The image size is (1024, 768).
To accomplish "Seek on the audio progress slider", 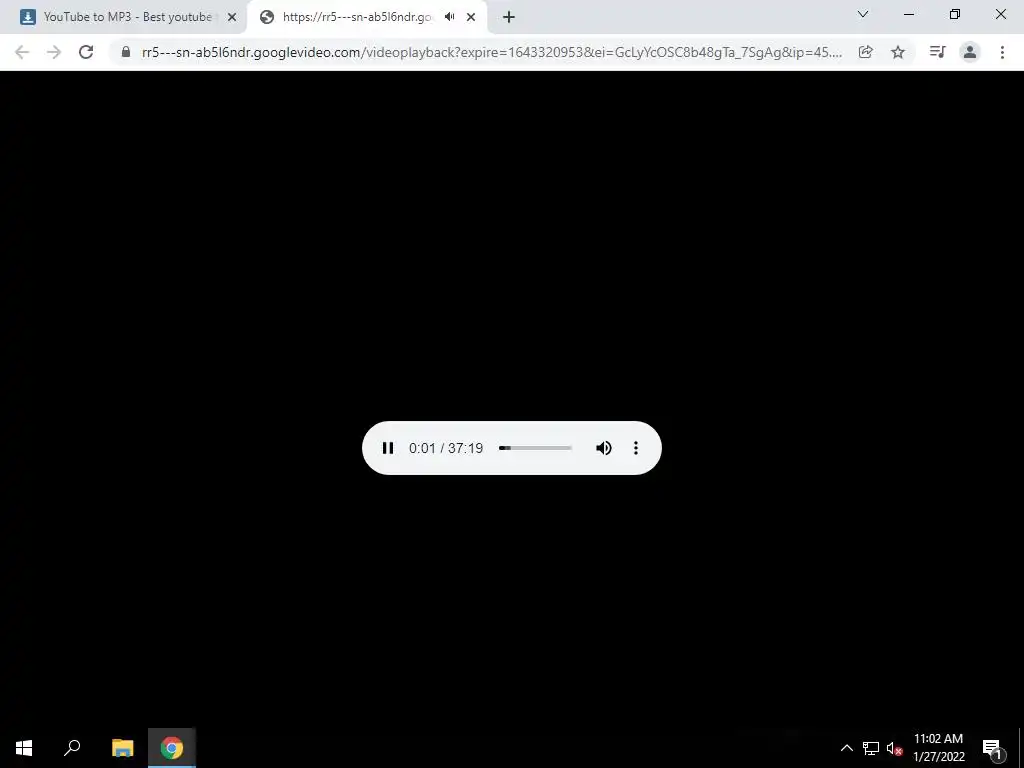I will 536,448.
